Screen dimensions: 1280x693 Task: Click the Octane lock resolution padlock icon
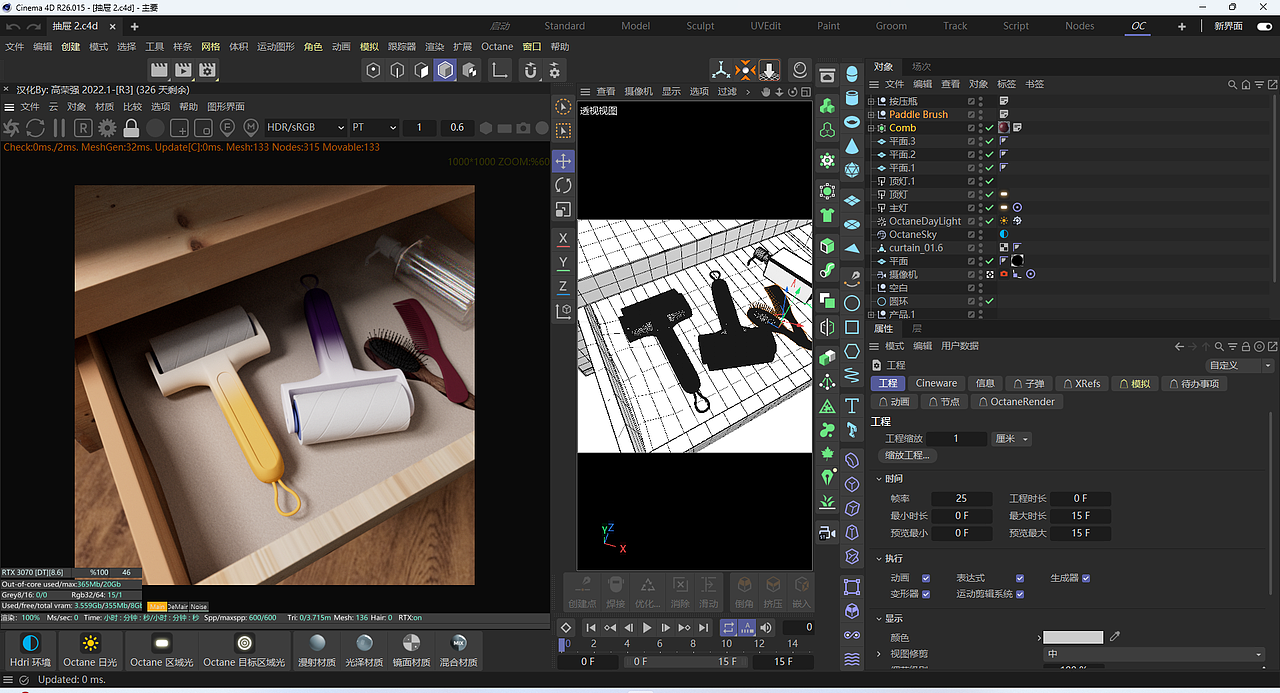tap(131, 128)
